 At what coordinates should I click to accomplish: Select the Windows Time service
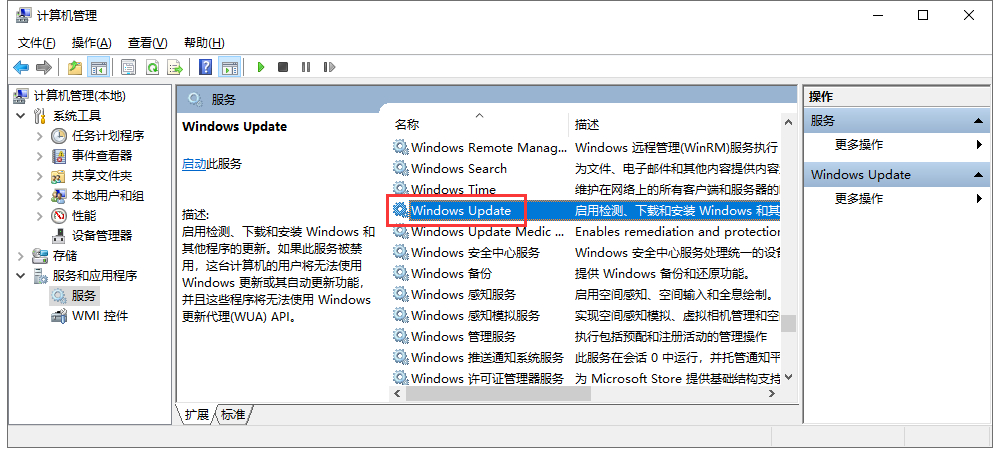(x=585, y=190)
